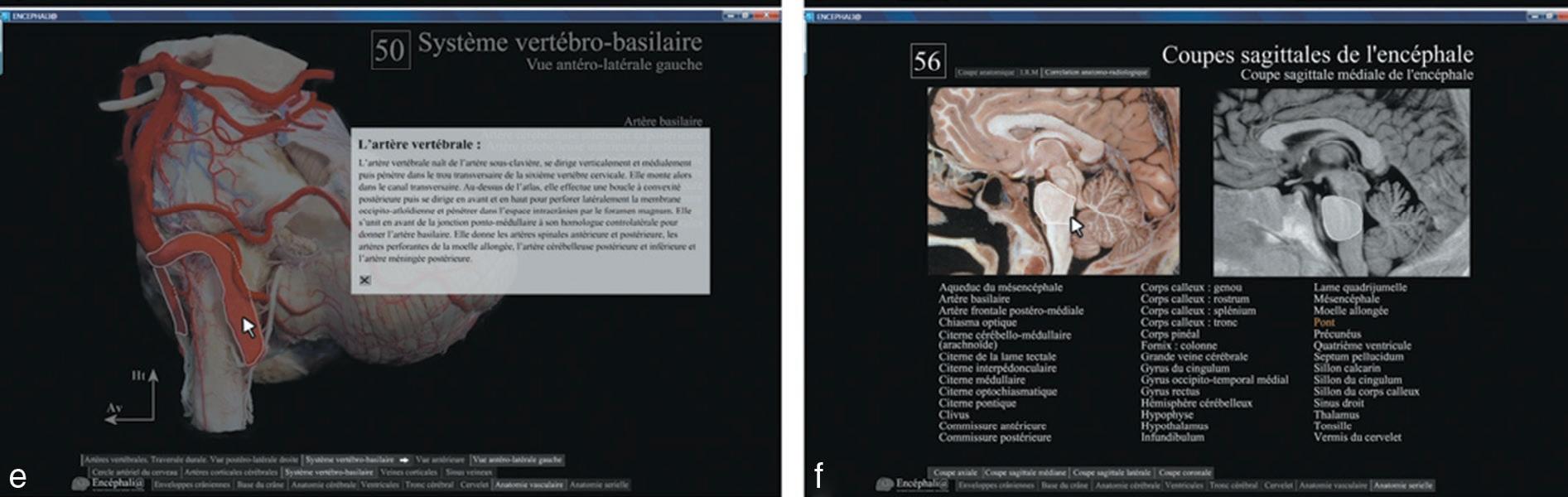Select Hypophyse in the list

[x=1165, y=414]
